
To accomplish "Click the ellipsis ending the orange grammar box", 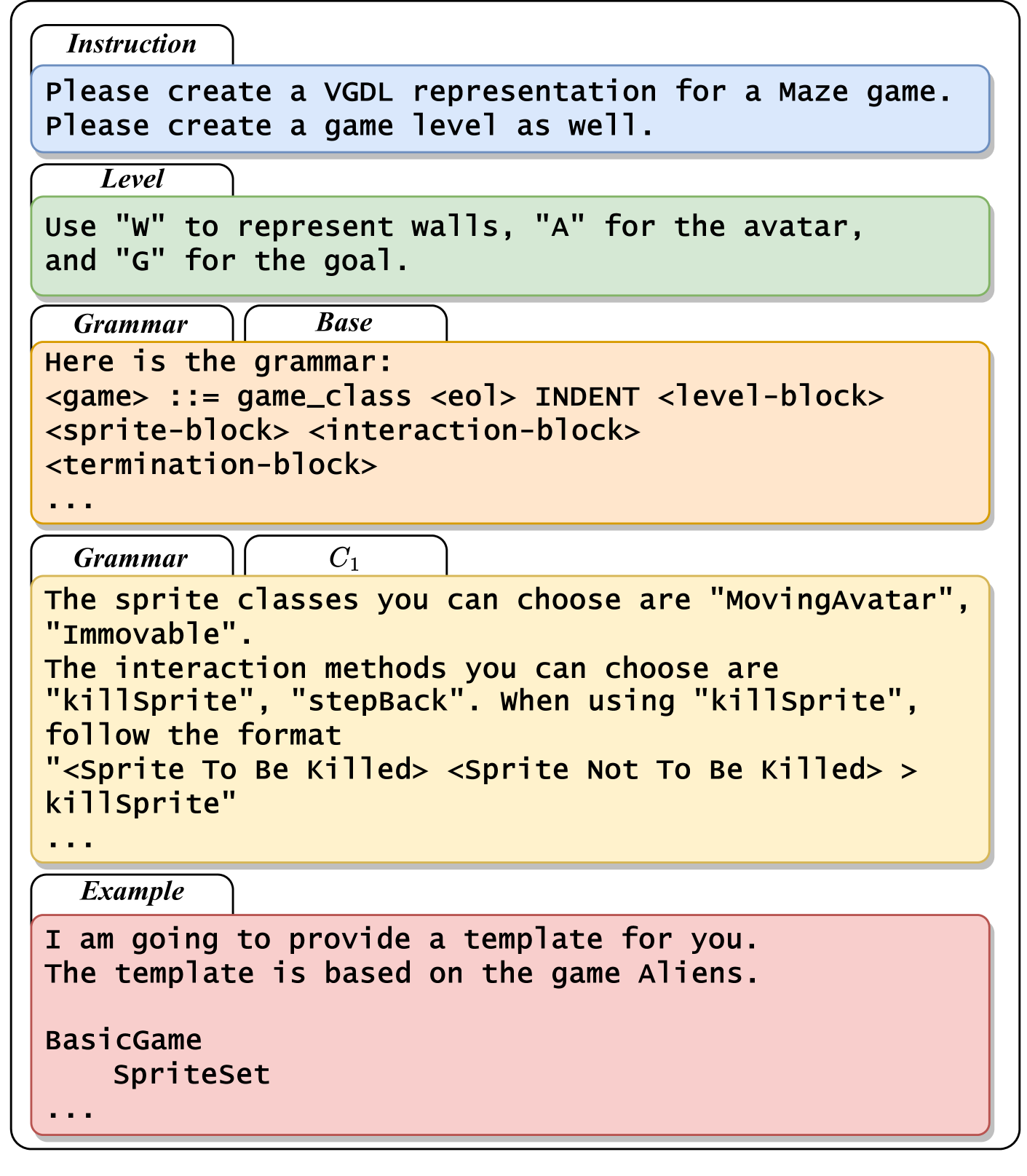I will [70, 502].
